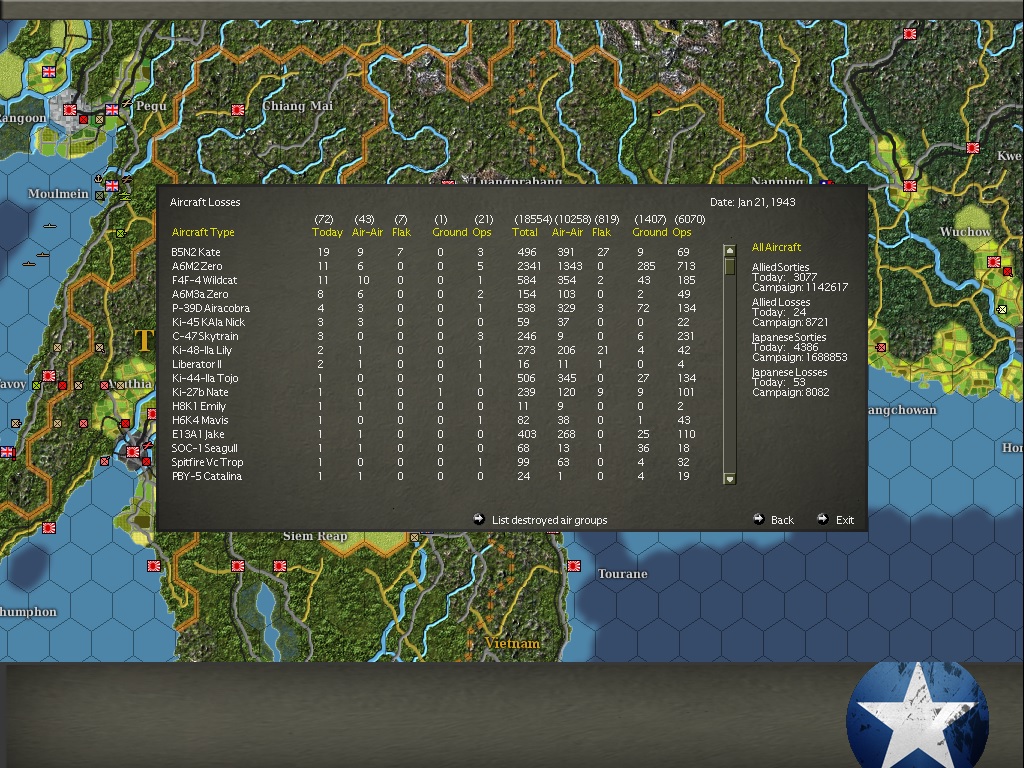Click the Siem Reap map label
The width and height of the screenshot is (1024, 768).
pyautogui.click(x=315, y=536)
